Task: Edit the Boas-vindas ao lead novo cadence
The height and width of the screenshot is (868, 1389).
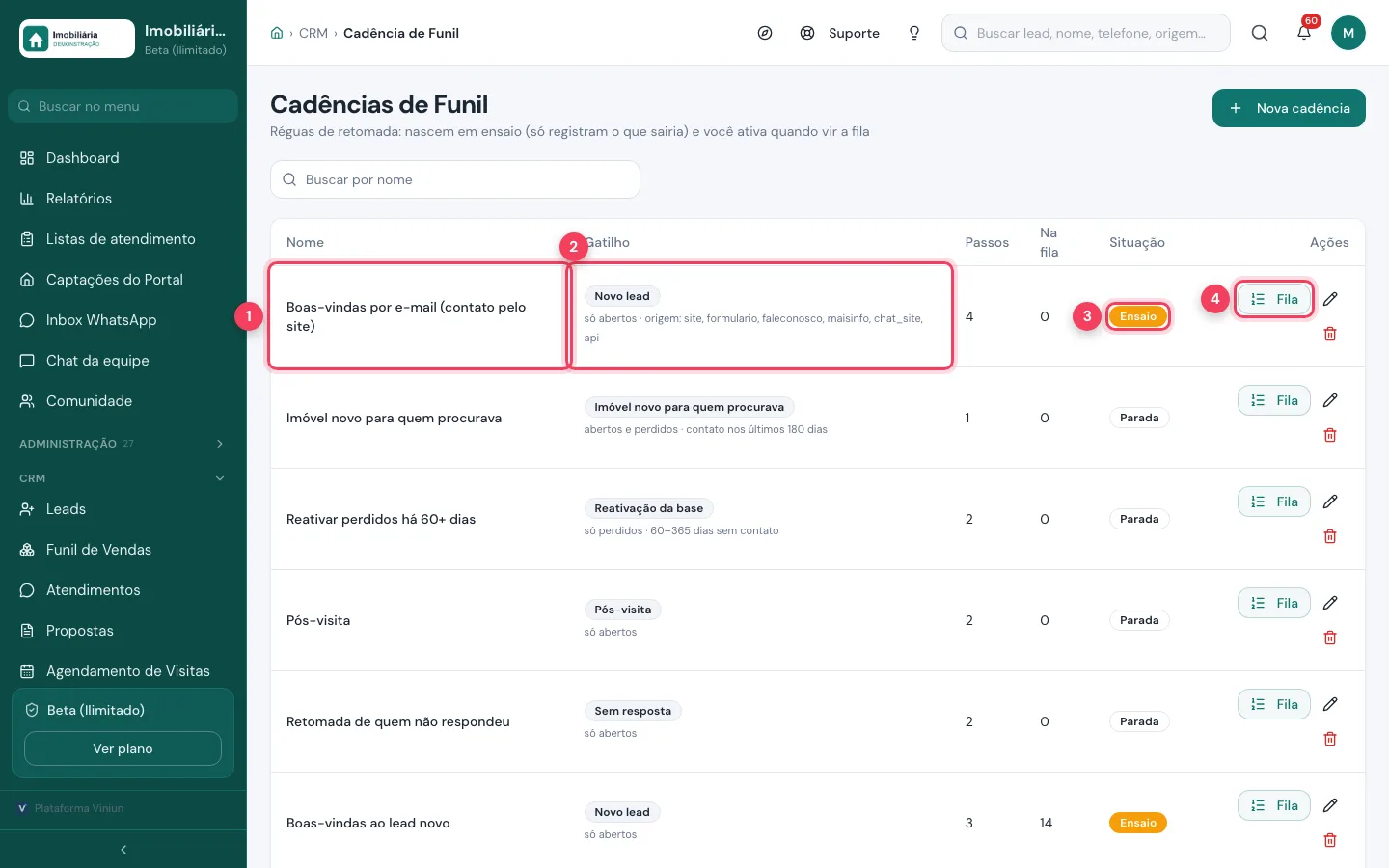Action: [x=1330, y=805]
